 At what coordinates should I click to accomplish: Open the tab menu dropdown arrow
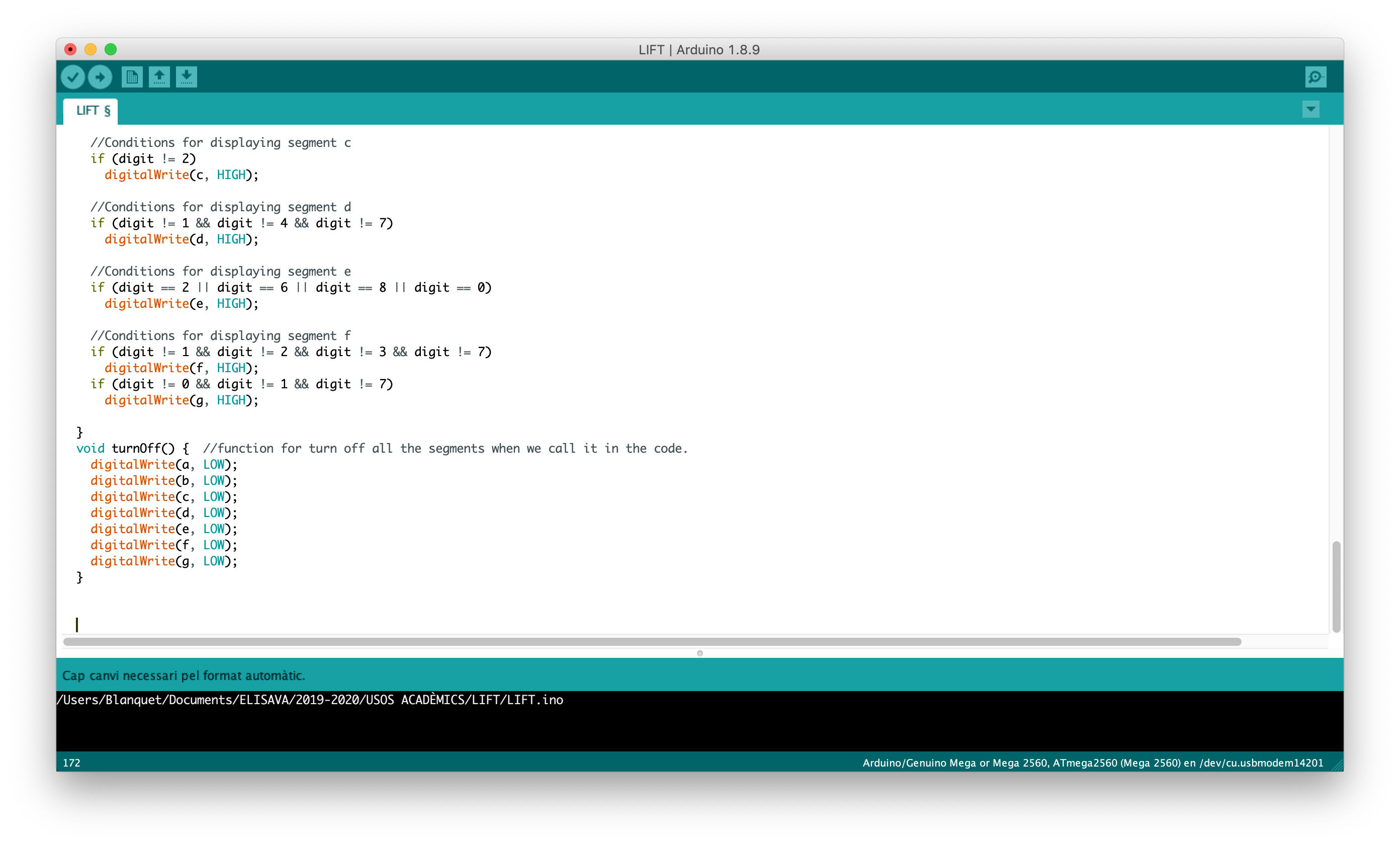click(1311, 109)
